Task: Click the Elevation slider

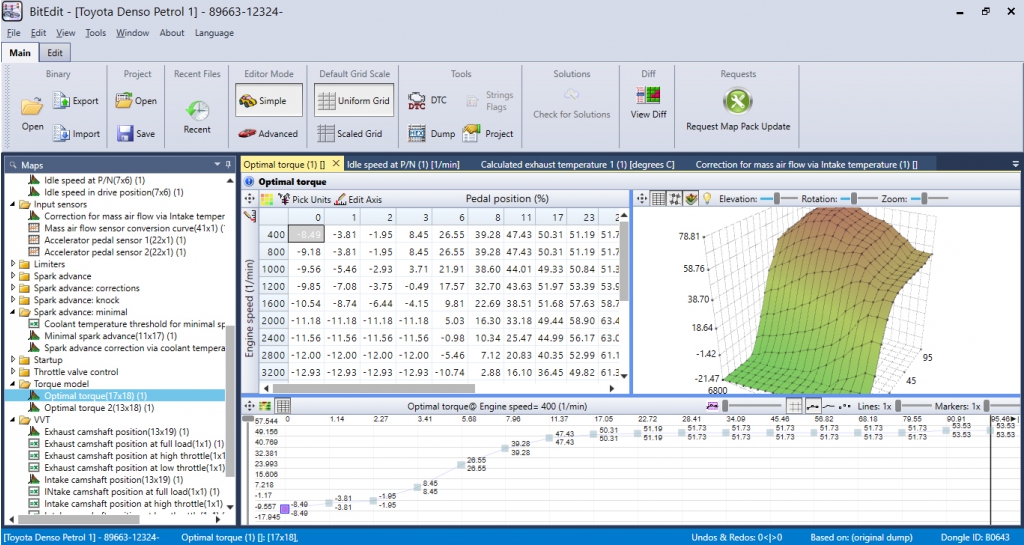Action: click(x=778, y=198)
